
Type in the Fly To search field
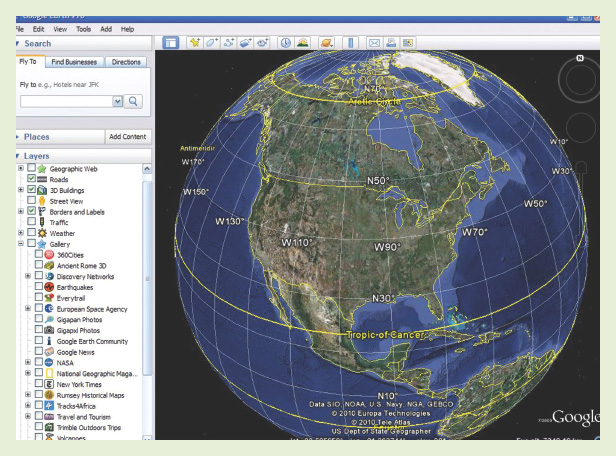click(65, 101)
